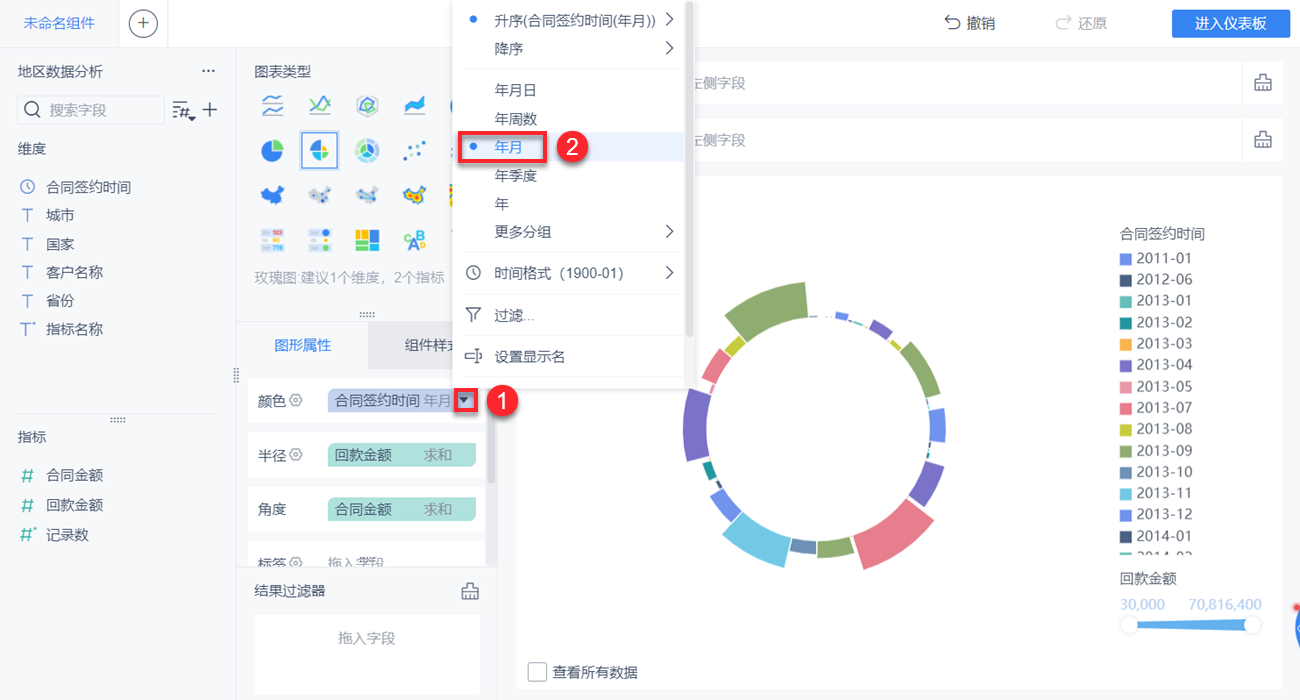The height and width of the screenshot is (700, 1300).
Task: Select the solid blue region map icon
Action: pos(272,195)
